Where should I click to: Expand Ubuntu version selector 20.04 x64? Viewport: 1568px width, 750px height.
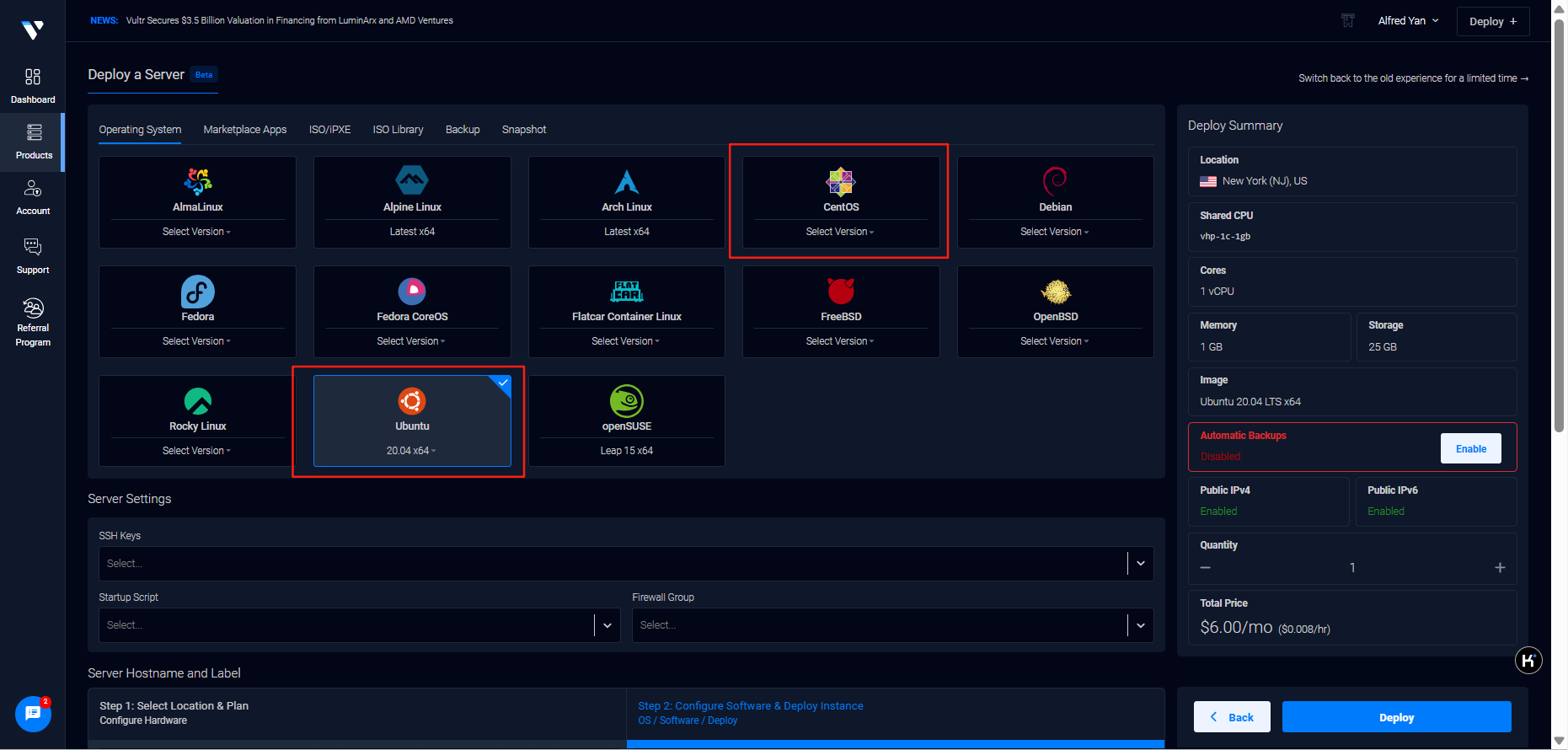coord(411,451)
